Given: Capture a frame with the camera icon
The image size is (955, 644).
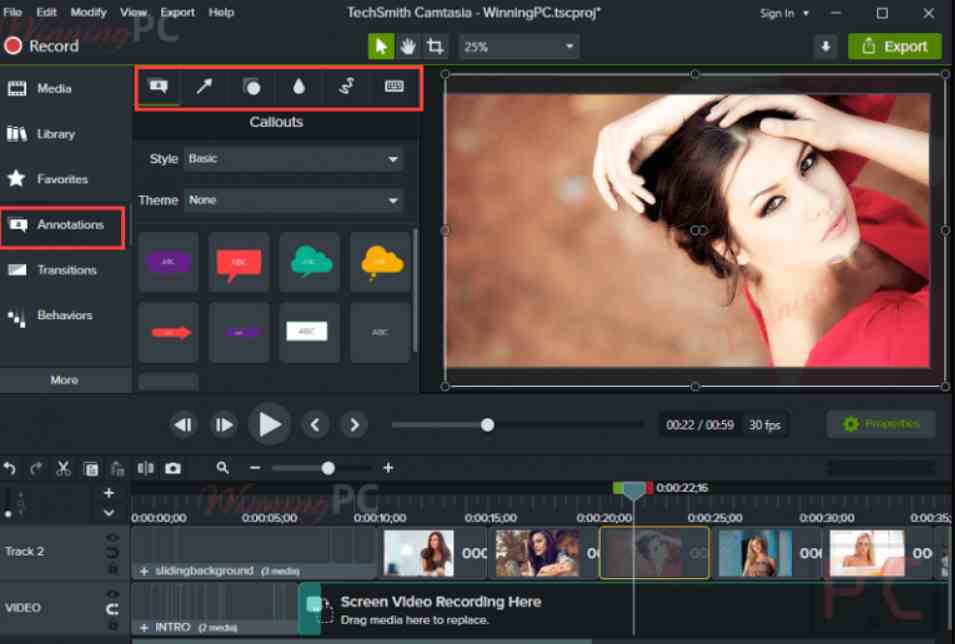Looking at the screenshot, I should click(x=173, y=468).
